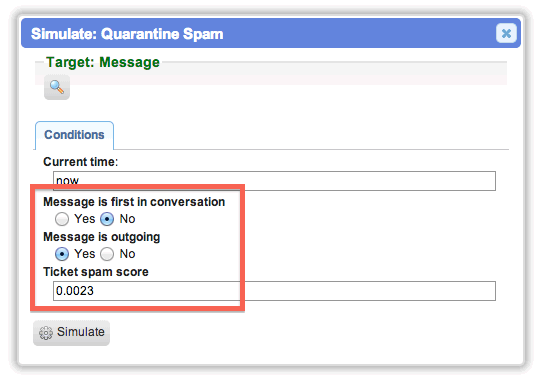The width and height of the screenshot is (543, 386).
Task: Select No for Message is outgoing
Action: 107,254
